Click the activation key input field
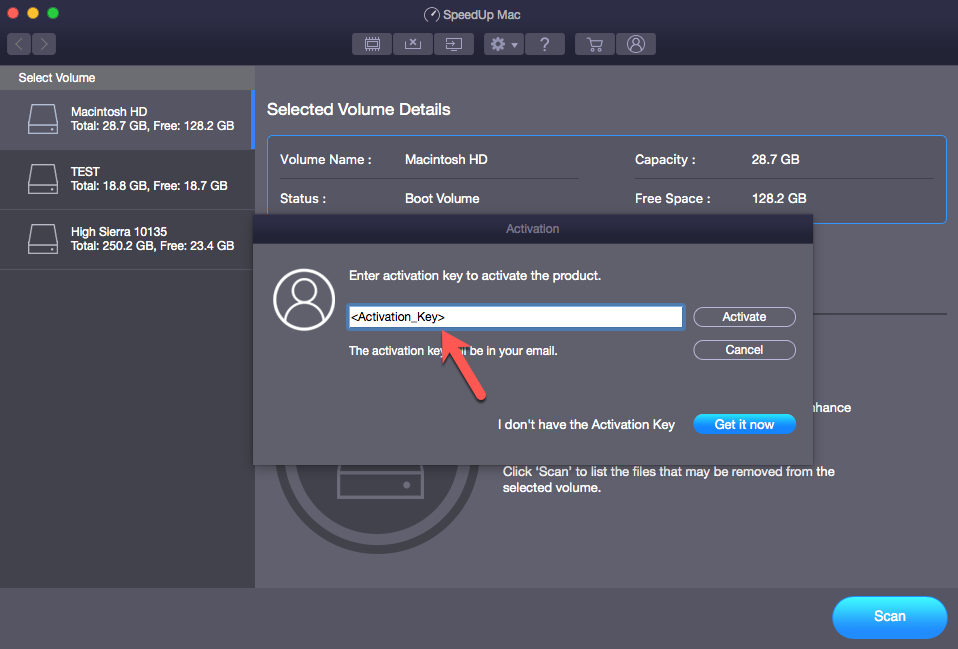This screenshot has height=649, width=958. 516,317
